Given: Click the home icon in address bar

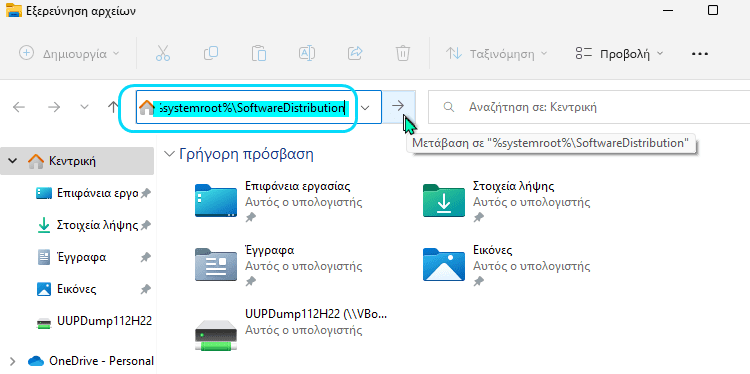Looking at the screenshot, I should 146,108.
